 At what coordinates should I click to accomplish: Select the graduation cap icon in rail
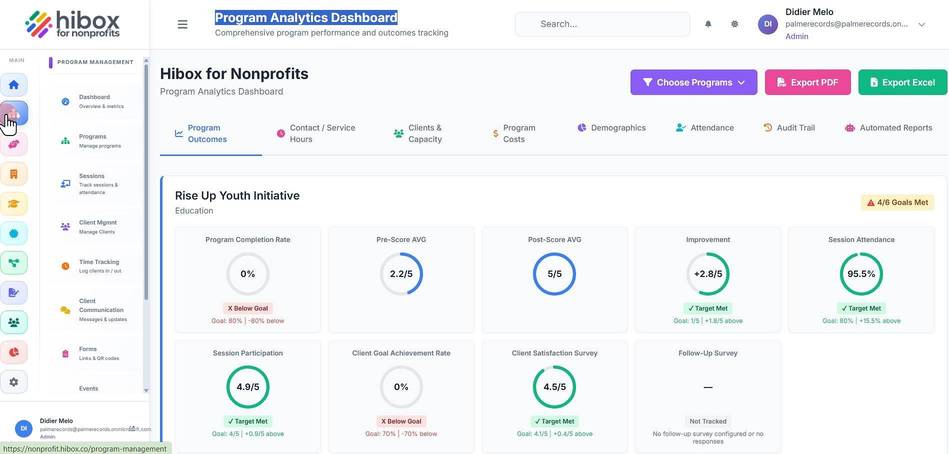pyautogui.click(x=14, y=204)
